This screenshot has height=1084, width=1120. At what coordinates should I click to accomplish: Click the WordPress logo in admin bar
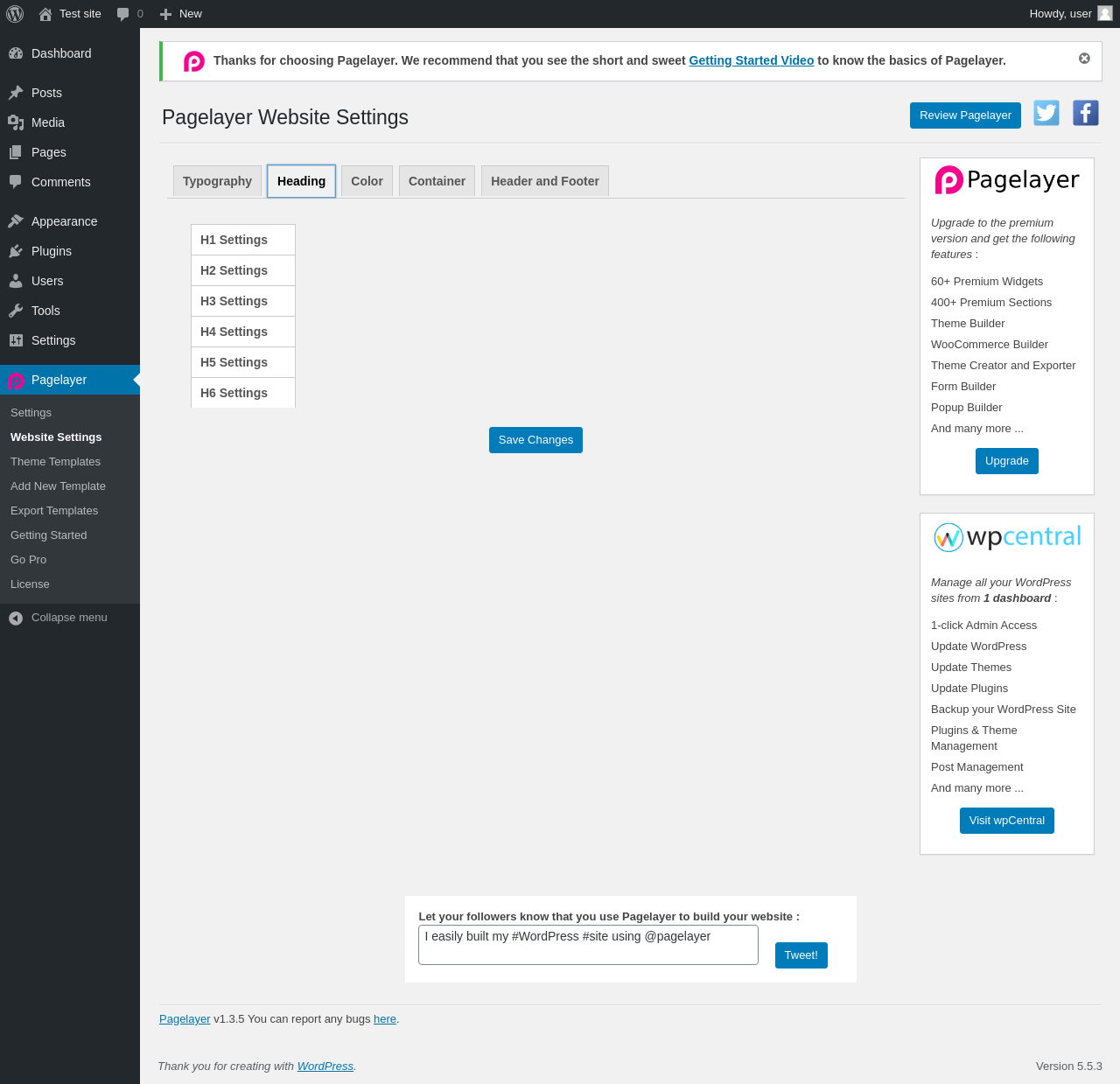click(x=15, y=14)
